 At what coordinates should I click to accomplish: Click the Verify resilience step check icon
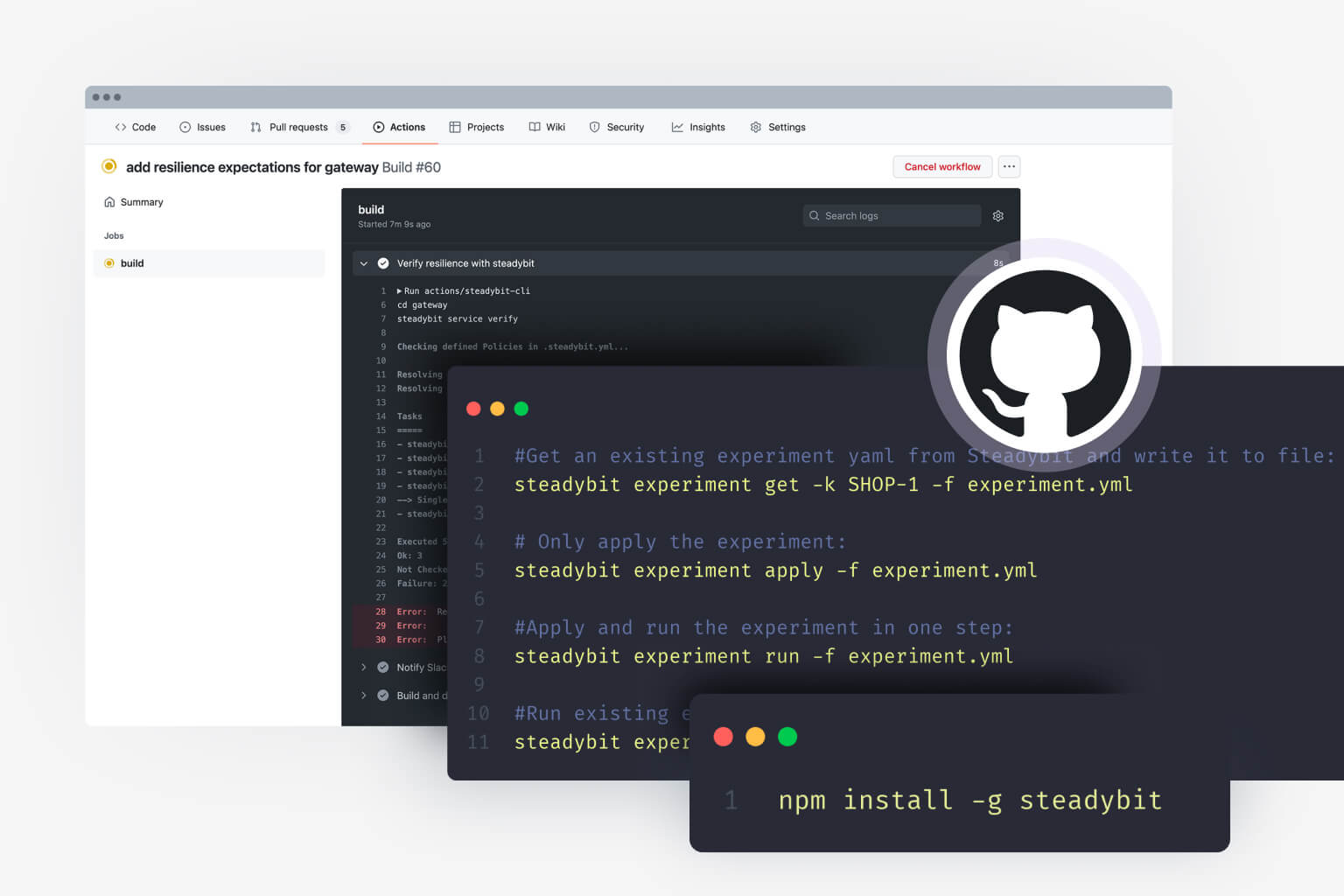(x=383, y=263)
